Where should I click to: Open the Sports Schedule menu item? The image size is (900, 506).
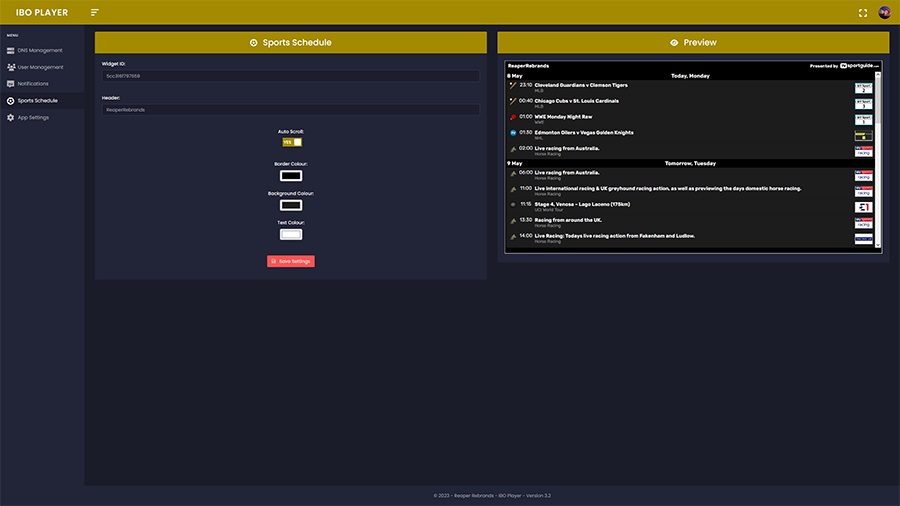click(37, 101)
